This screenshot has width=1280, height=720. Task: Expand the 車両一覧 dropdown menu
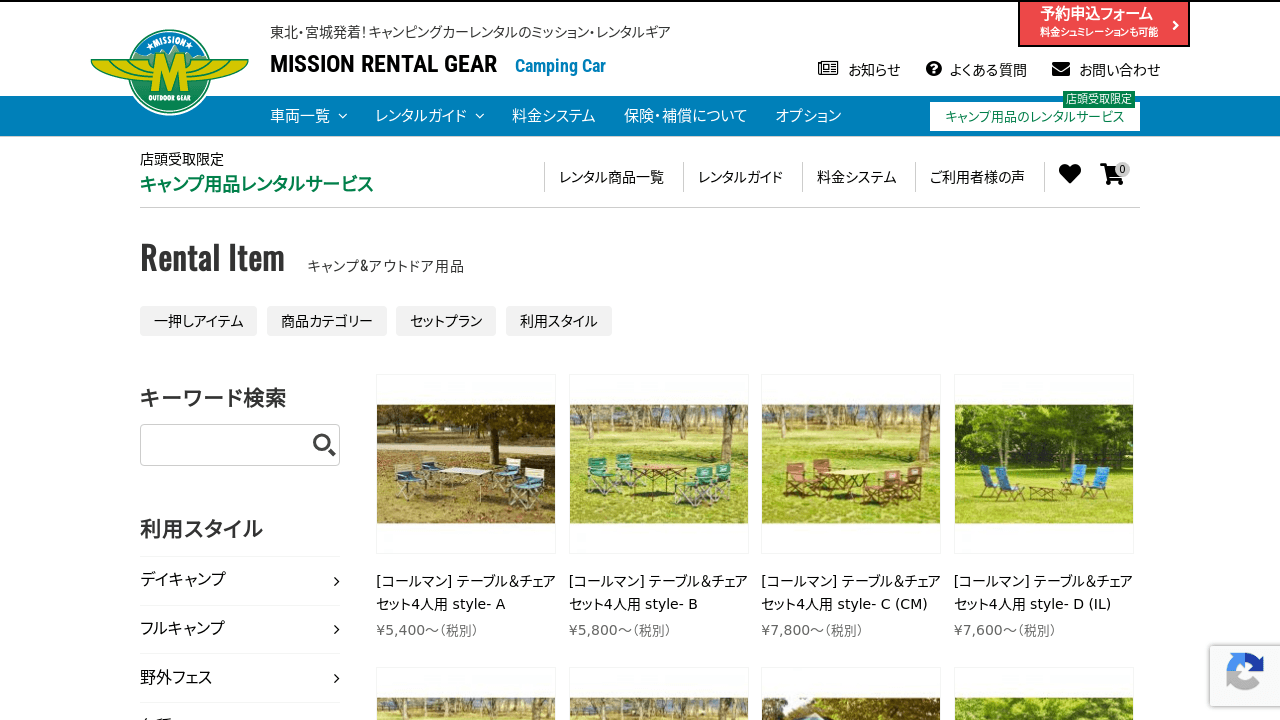(308, 116)
